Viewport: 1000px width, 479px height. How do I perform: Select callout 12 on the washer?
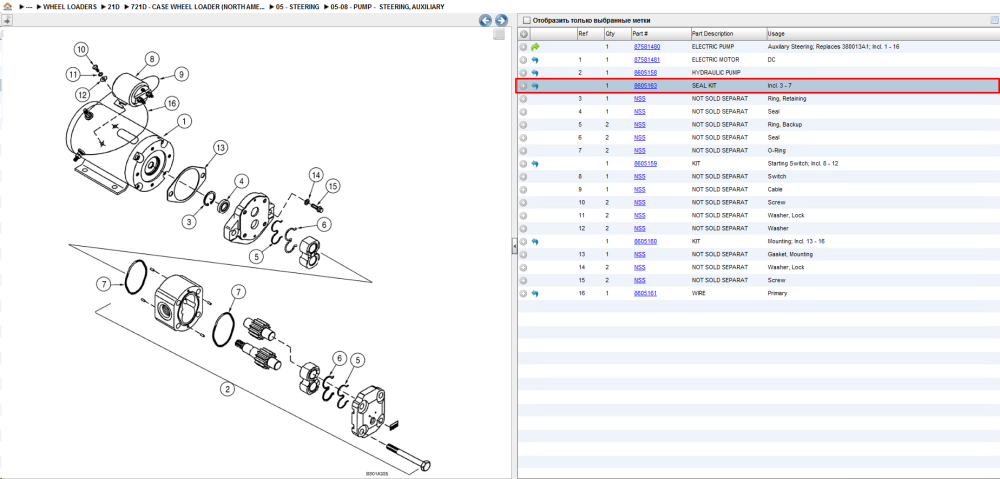coord(82,94)
